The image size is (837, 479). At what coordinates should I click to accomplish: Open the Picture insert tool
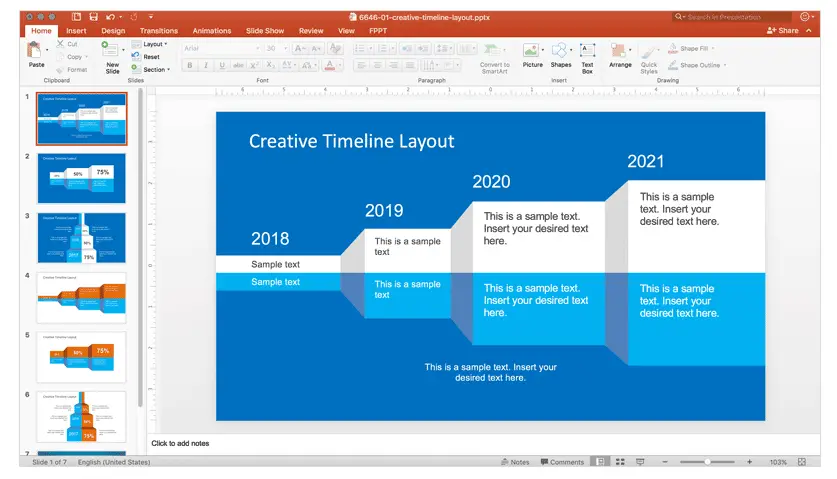tap(532, 56)
